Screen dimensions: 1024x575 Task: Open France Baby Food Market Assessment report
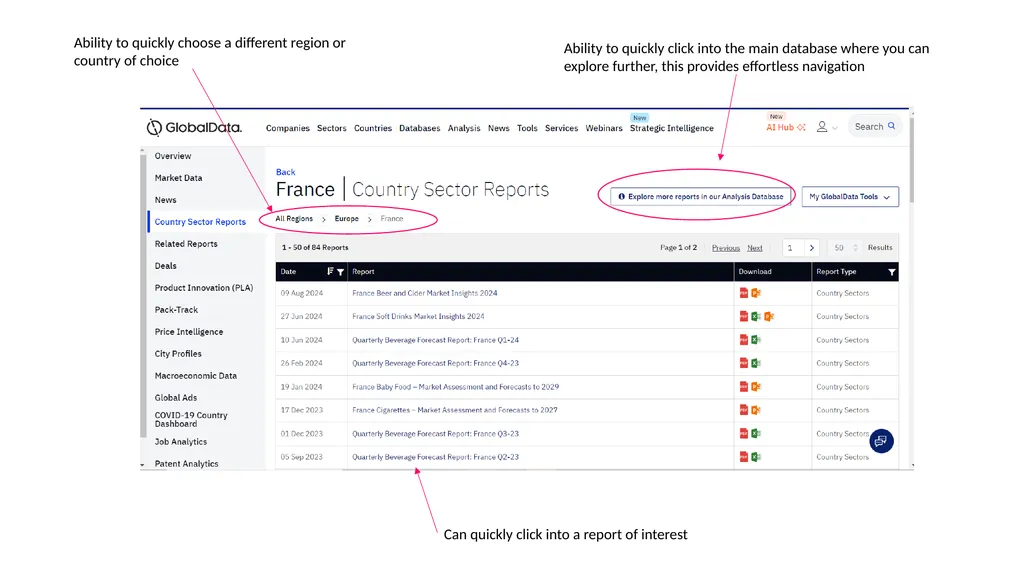pyautogui.click(x=455, y=387)
